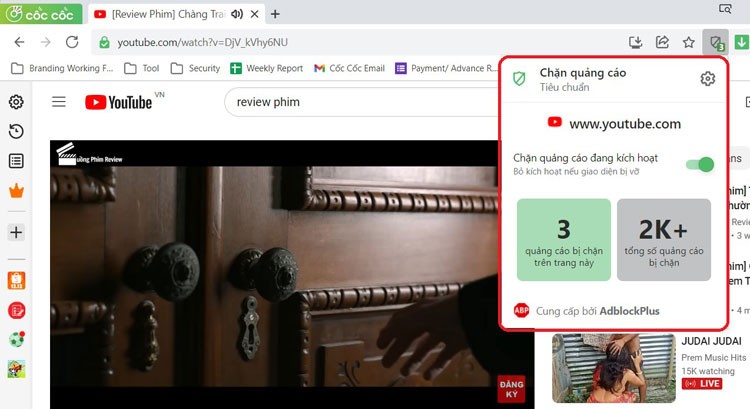
Task: Click the YouTube search box with review phim
Action: [x=361, y=102]
